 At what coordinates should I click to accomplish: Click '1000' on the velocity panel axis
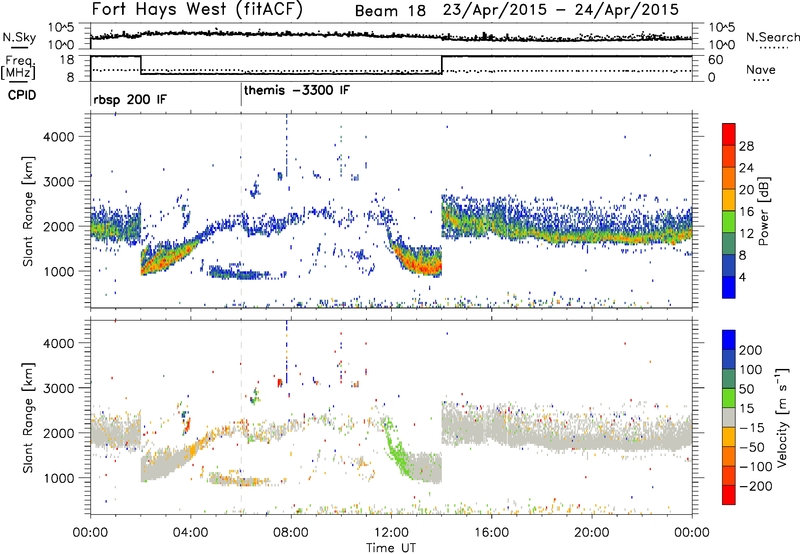coord(58,478)
